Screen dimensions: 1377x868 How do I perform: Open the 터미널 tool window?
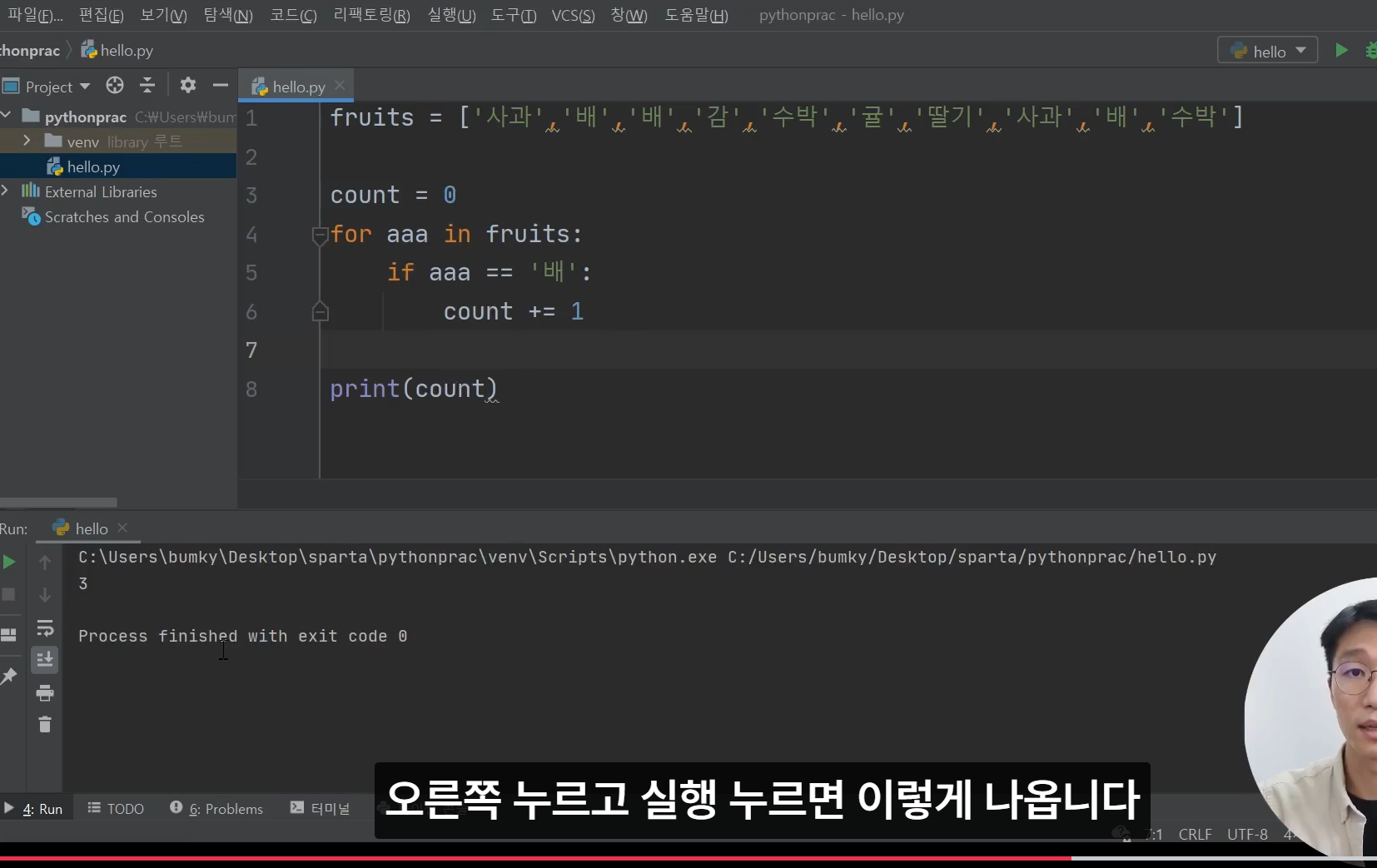(x=320, y=808)
